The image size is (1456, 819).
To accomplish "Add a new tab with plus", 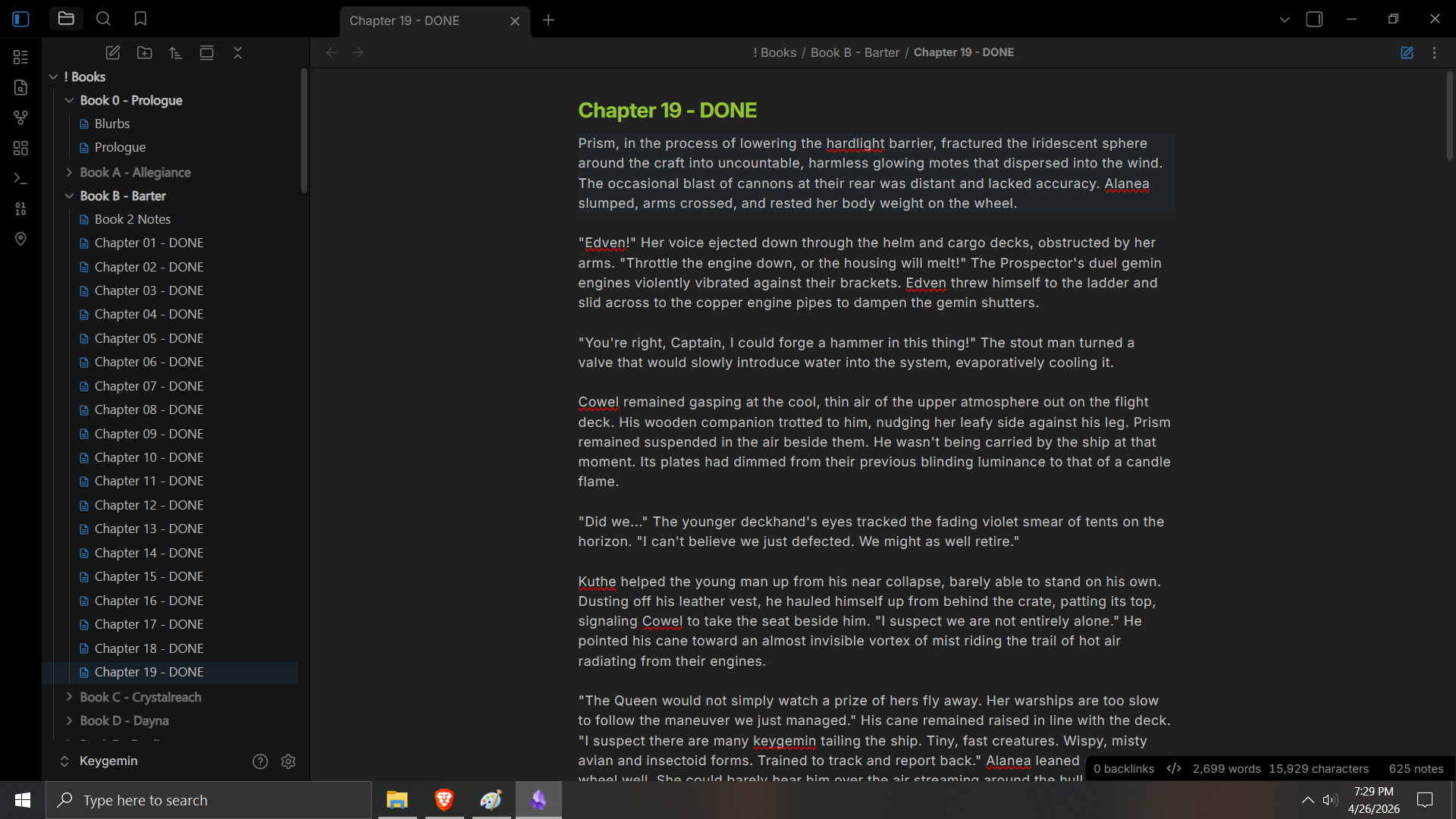I will pyautogui.click(x=548, y=20).
